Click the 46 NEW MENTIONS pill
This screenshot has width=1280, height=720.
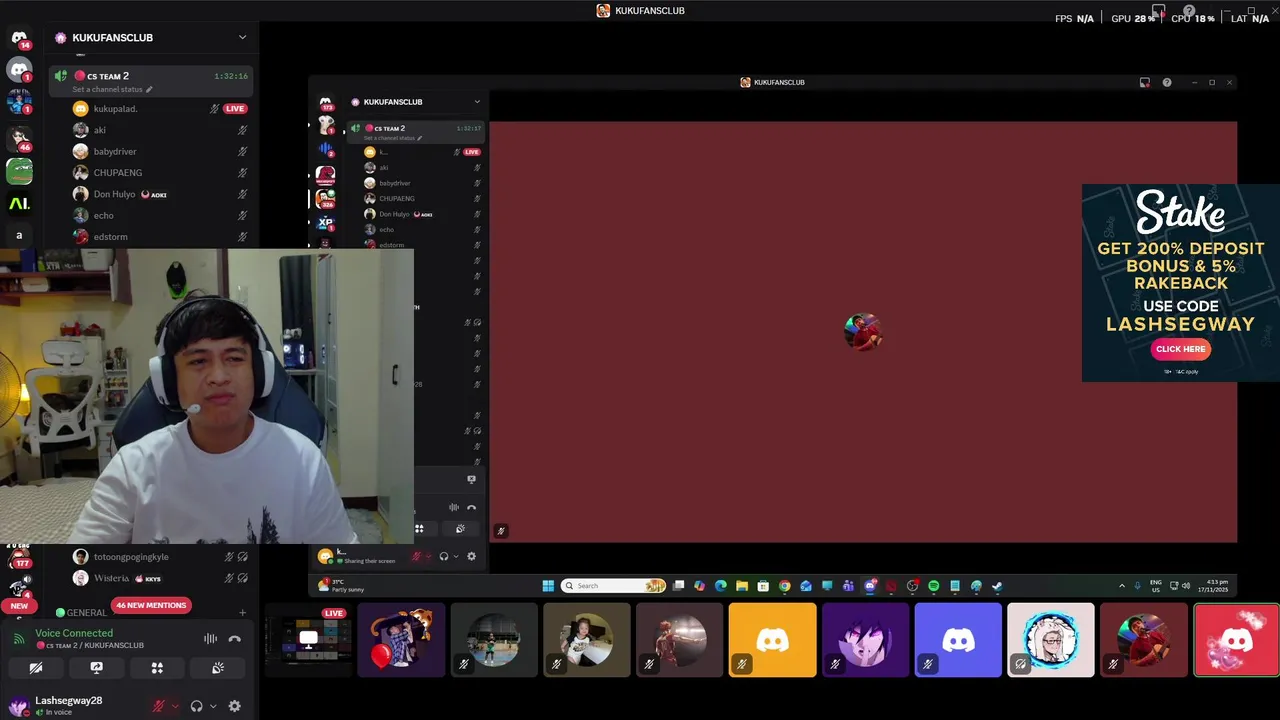click(x=151, y=605)
